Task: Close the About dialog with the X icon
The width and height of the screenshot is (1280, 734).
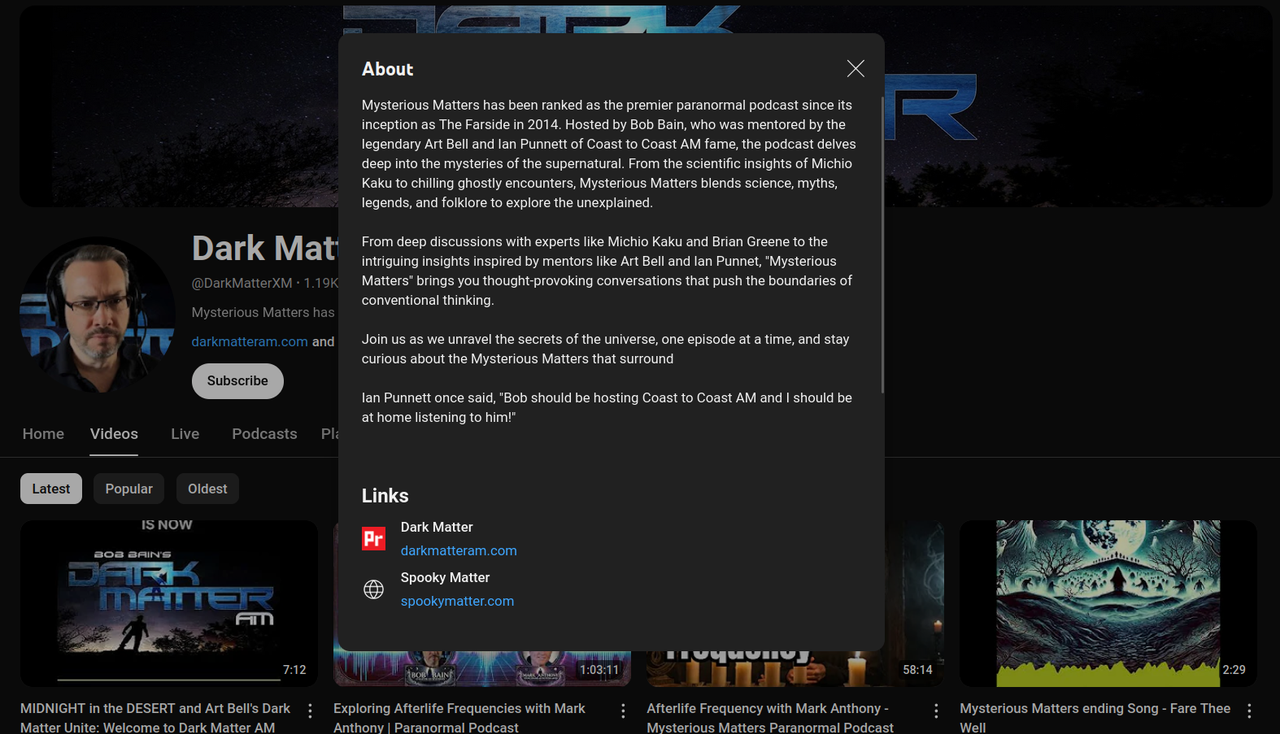Action: pos(855,68)
